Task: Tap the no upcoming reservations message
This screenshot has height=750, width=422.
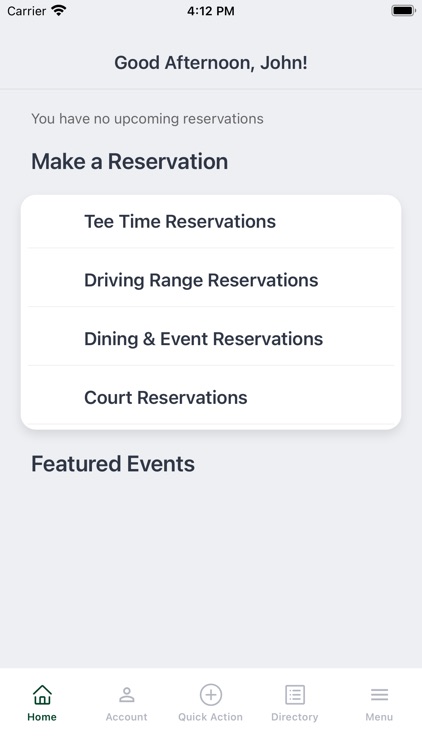Action: 147,119
